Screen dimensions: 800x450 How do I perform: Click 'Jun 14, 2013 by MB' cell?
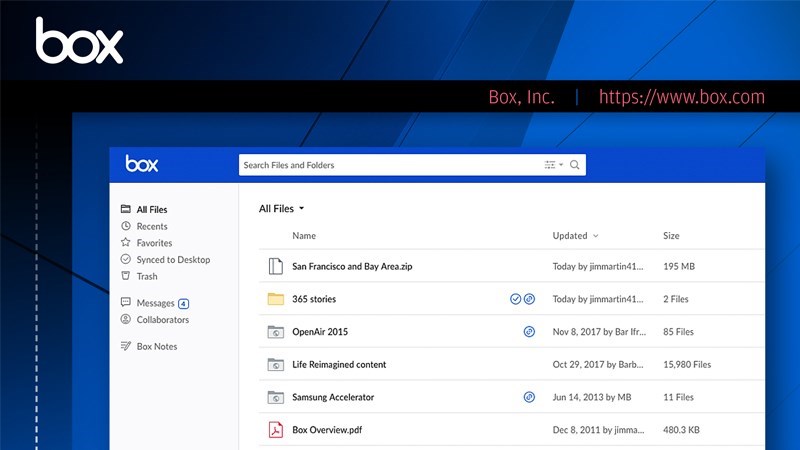pyautogui.click(x=592, y=397)
